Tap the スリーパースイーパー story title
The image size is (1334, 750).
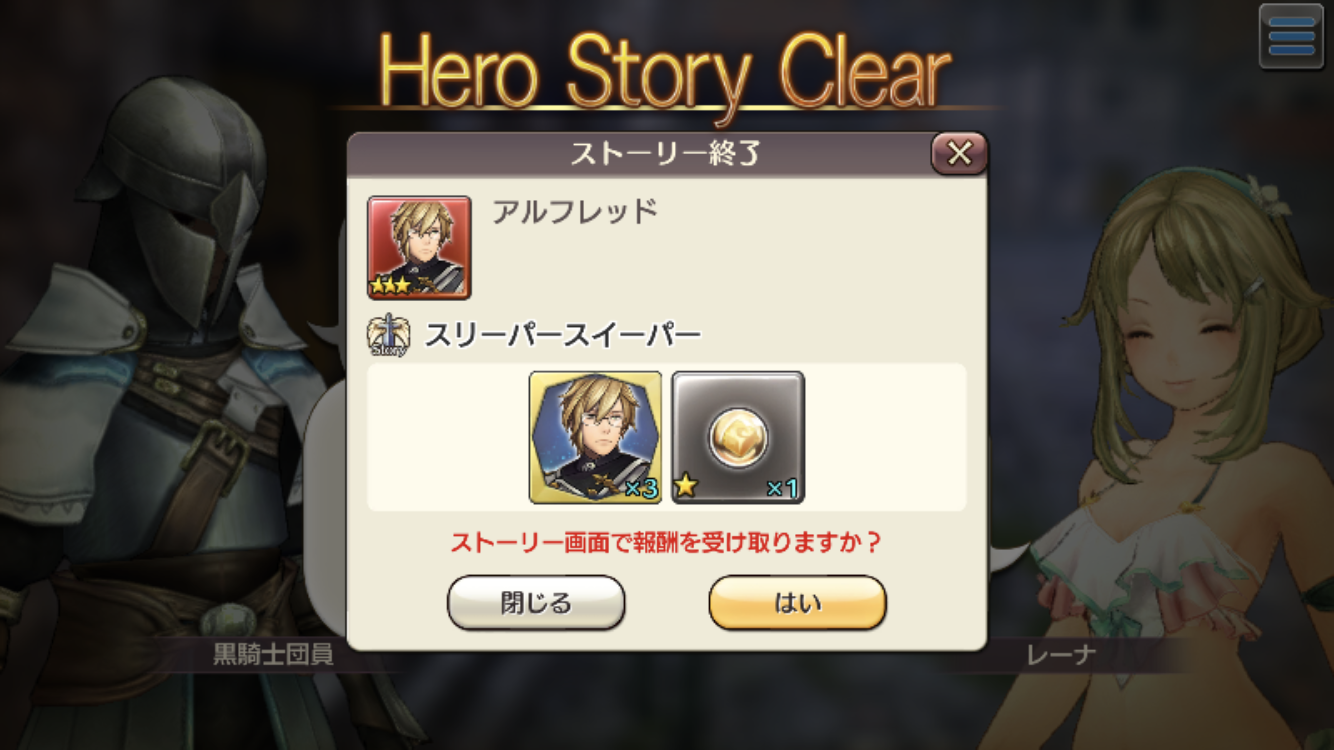(x=563, y=336)
